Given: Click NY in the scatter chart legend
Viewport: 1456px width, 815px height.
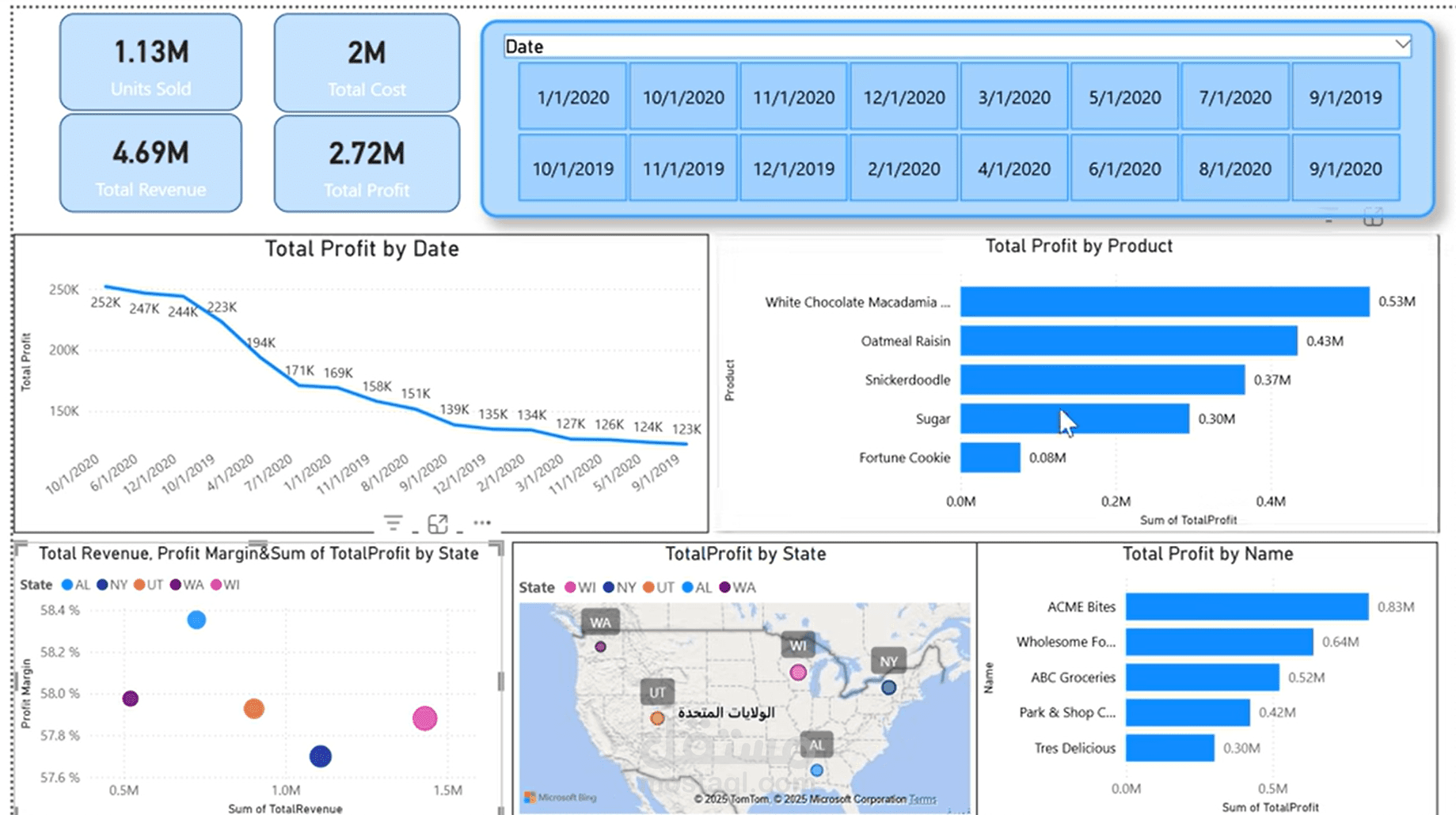Looking at the screenshot, I should [x=112, y=585].
